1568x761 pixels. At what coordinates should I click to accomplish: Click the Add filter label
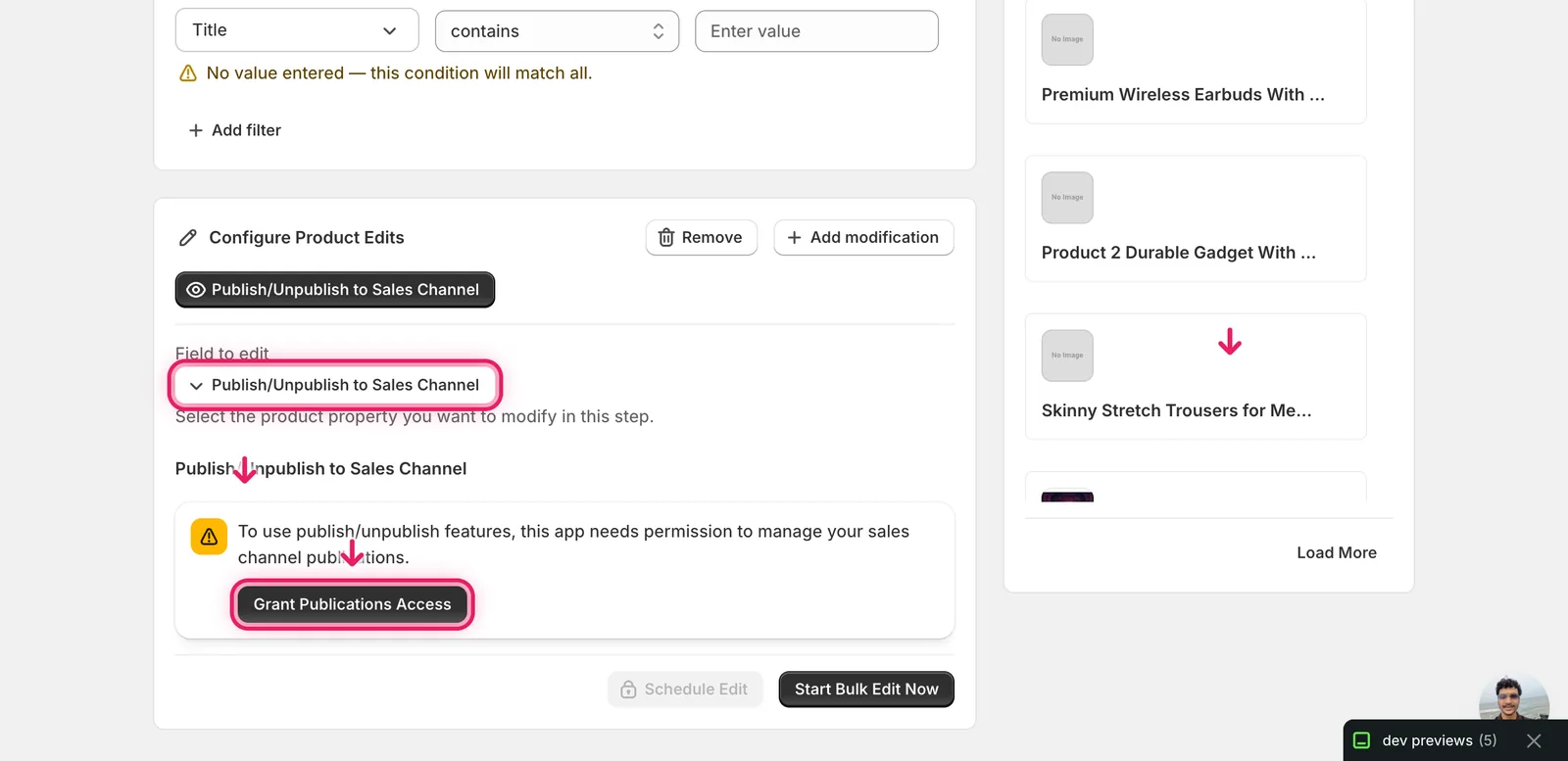tap(246, 130)
